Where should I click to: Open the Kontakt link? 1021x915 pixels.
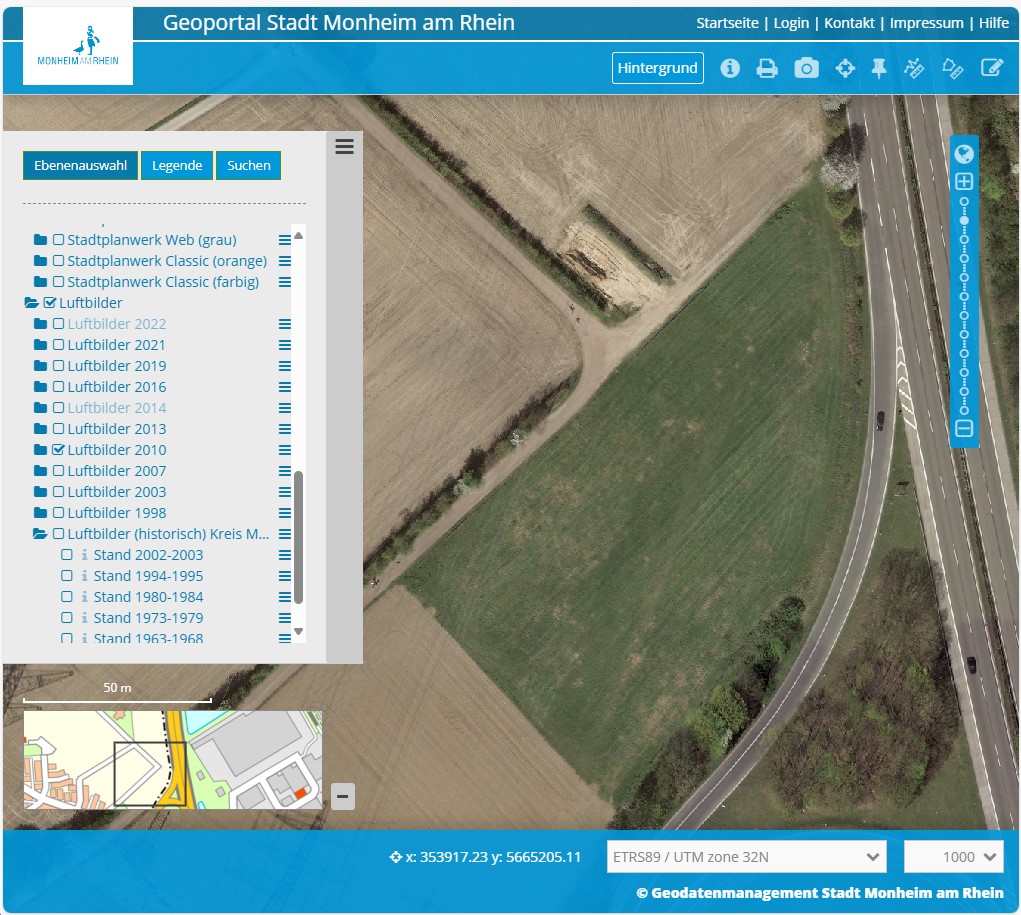[x=849, y=23]
